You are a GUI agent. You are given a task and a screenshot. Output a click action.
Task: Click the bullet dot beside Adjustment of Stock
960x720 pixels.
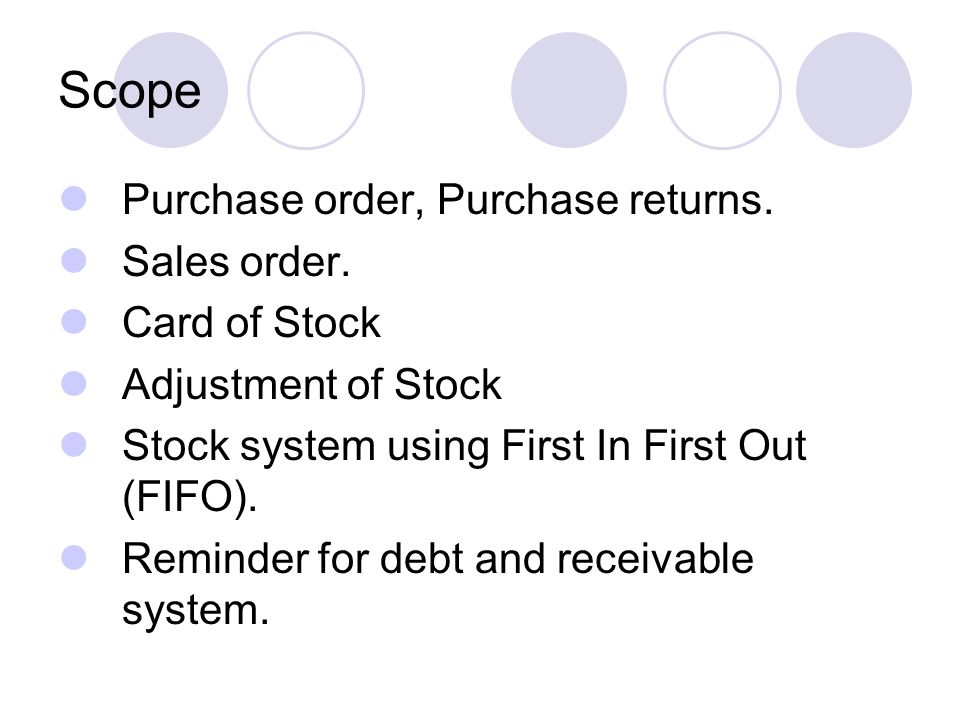[74, 384]
